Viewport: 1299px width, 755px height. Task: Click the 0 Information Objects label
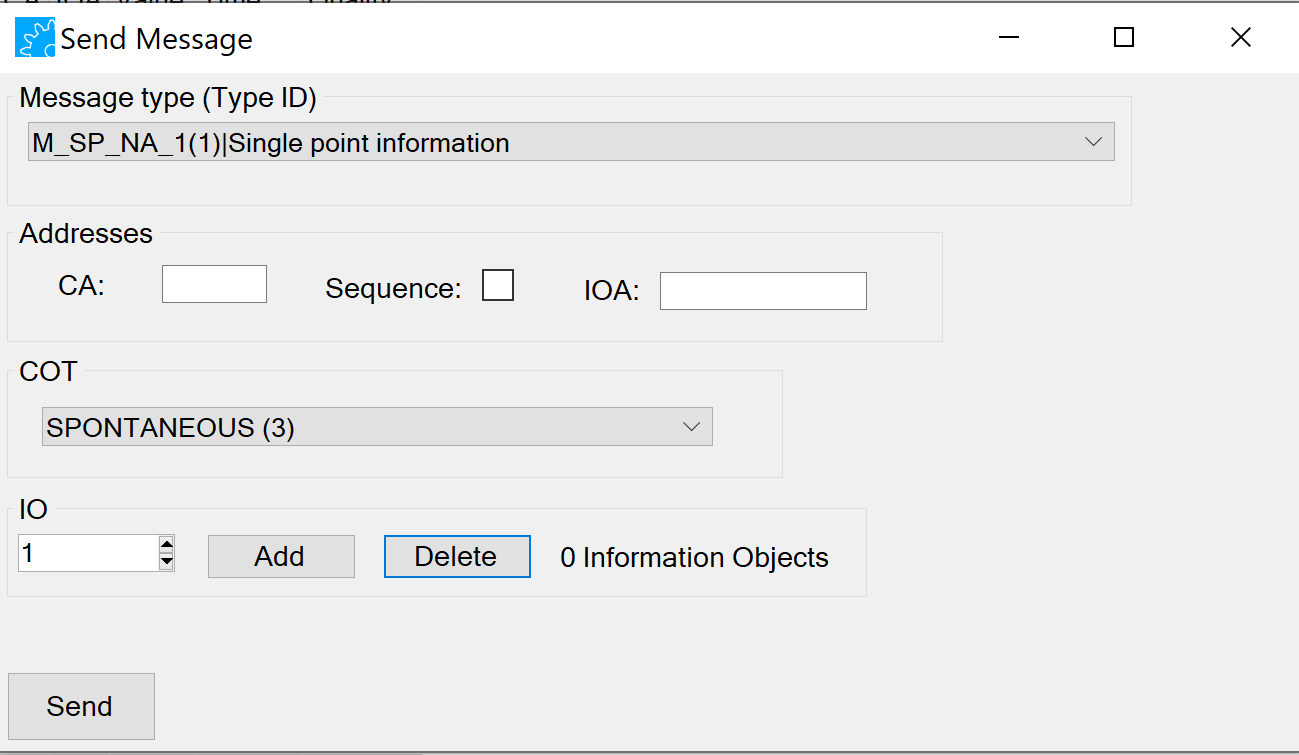pyautogui.click(x=694, y=557)
